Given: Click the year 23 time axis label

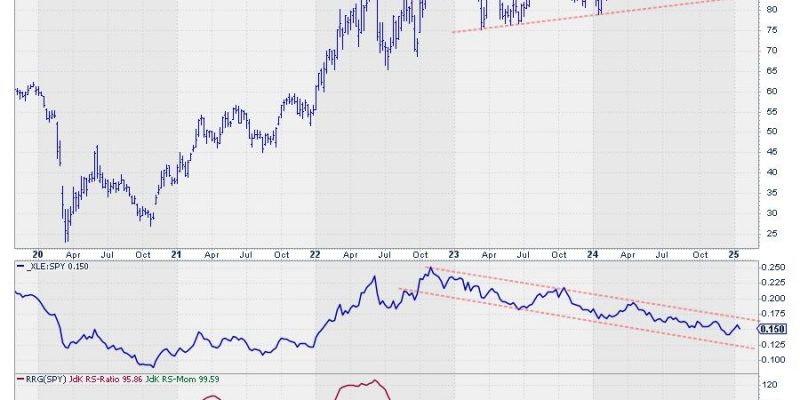Looking at the screenshot, I should click(x=454, y=254).
